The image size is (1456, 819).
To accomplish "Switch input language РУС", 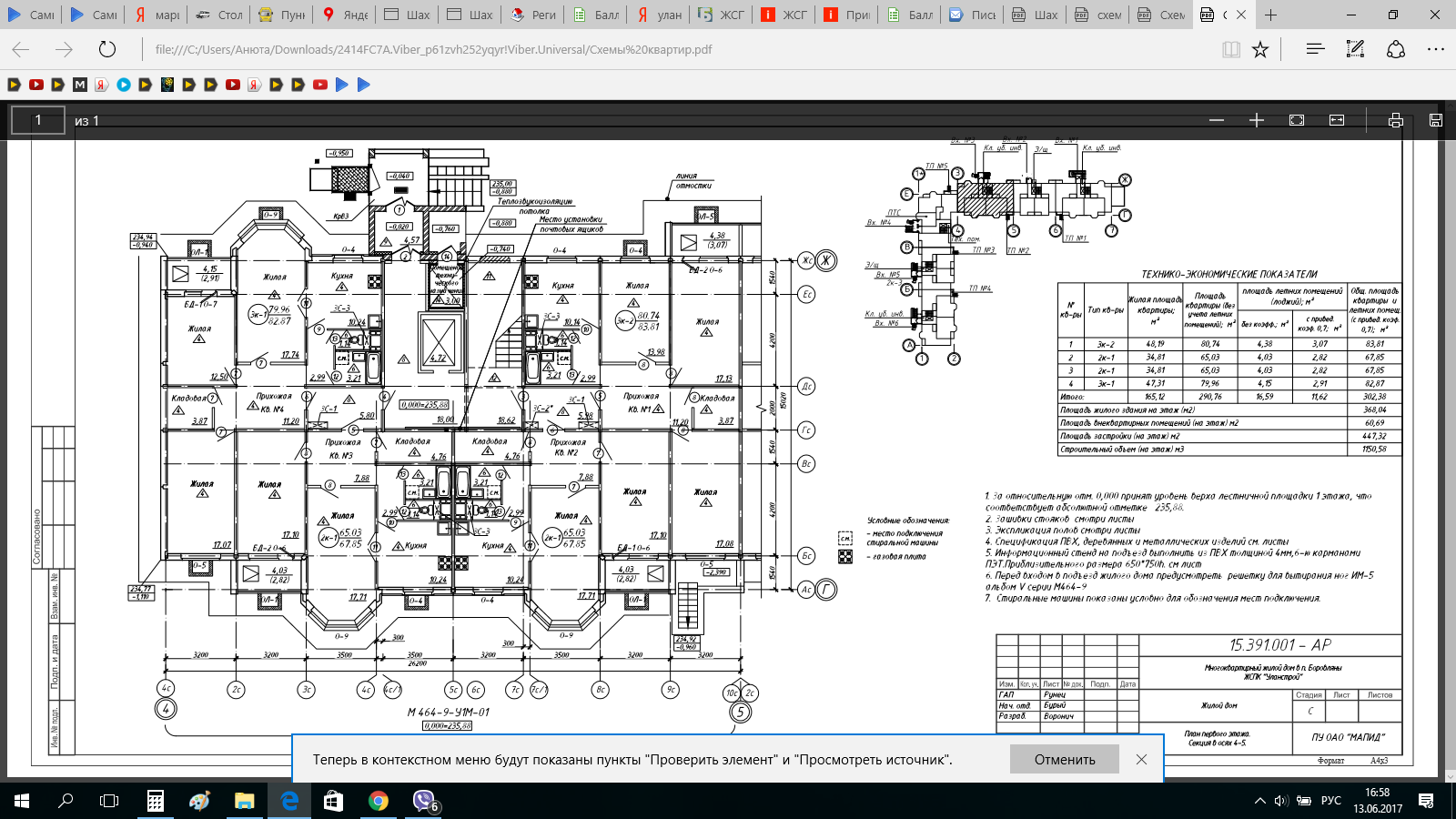I will [1331, 801].
